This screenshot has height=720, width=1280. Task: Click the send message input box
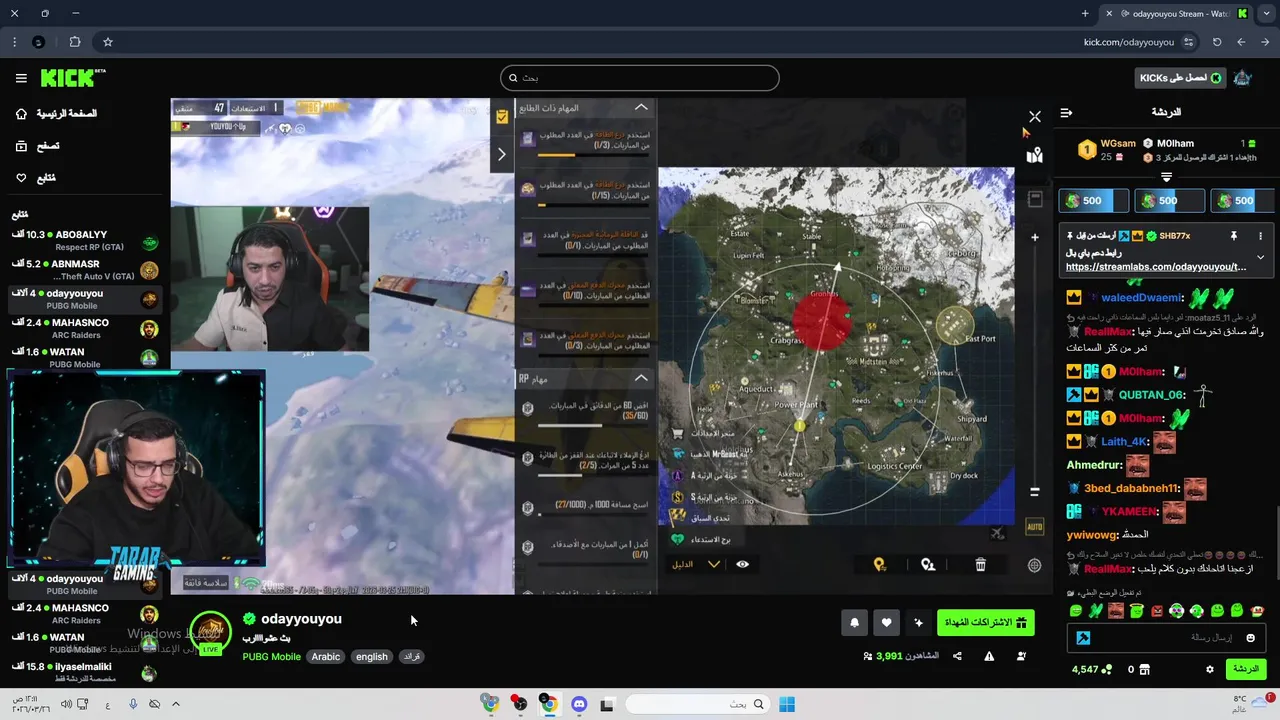pos(1166,638)
